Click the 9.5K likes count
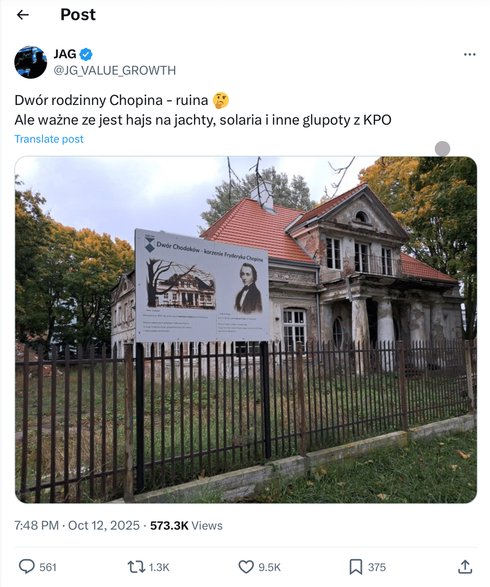Image resolution: width=490 pixels, height=587 pixels. [269, 567]
